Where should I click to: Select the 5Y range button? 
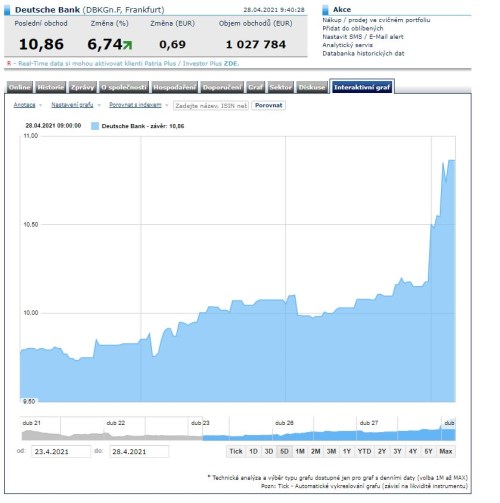point(428,452)
